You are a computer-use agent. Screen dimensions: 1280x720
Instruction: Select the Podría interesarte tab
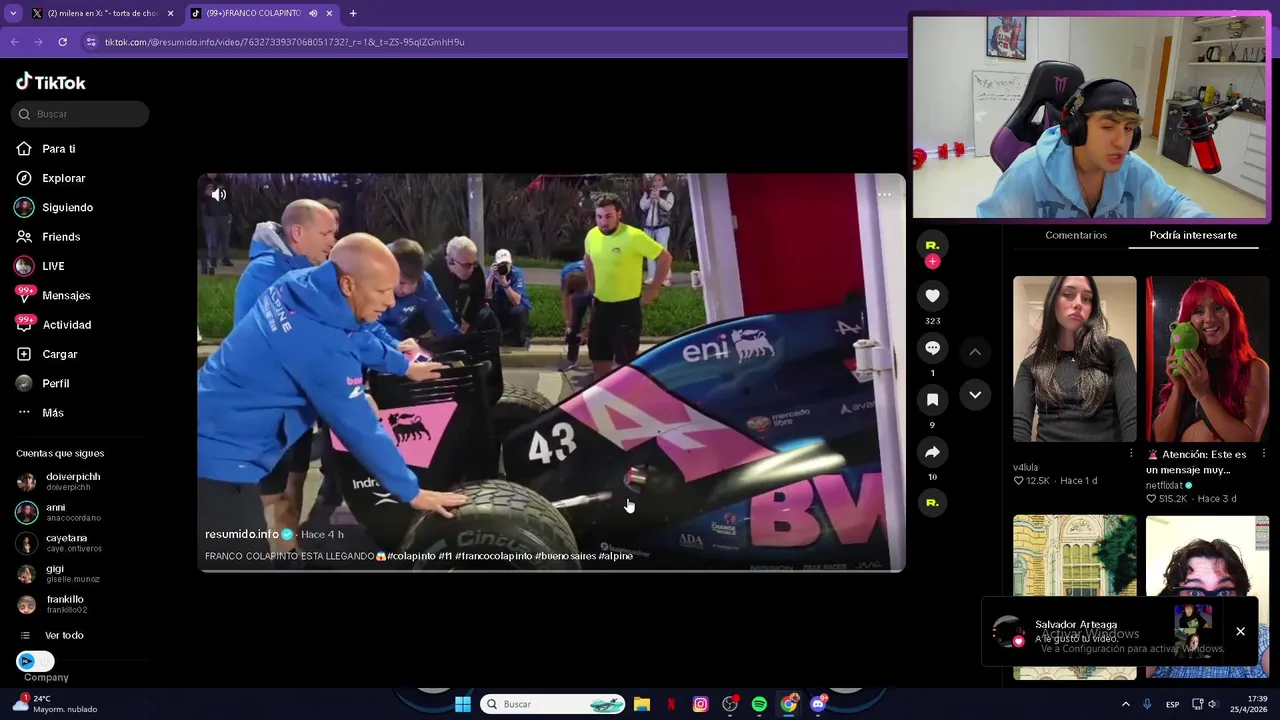tap(1193, 235)
